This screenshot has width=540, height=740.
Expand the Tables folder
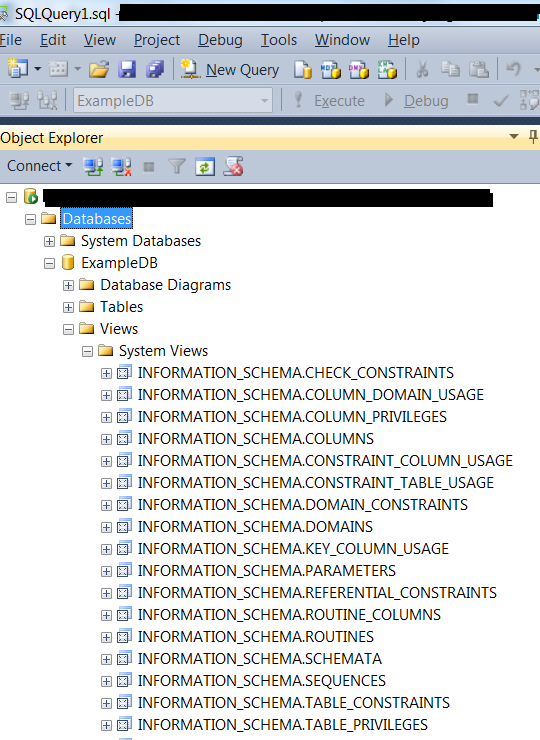coord(68,307)
